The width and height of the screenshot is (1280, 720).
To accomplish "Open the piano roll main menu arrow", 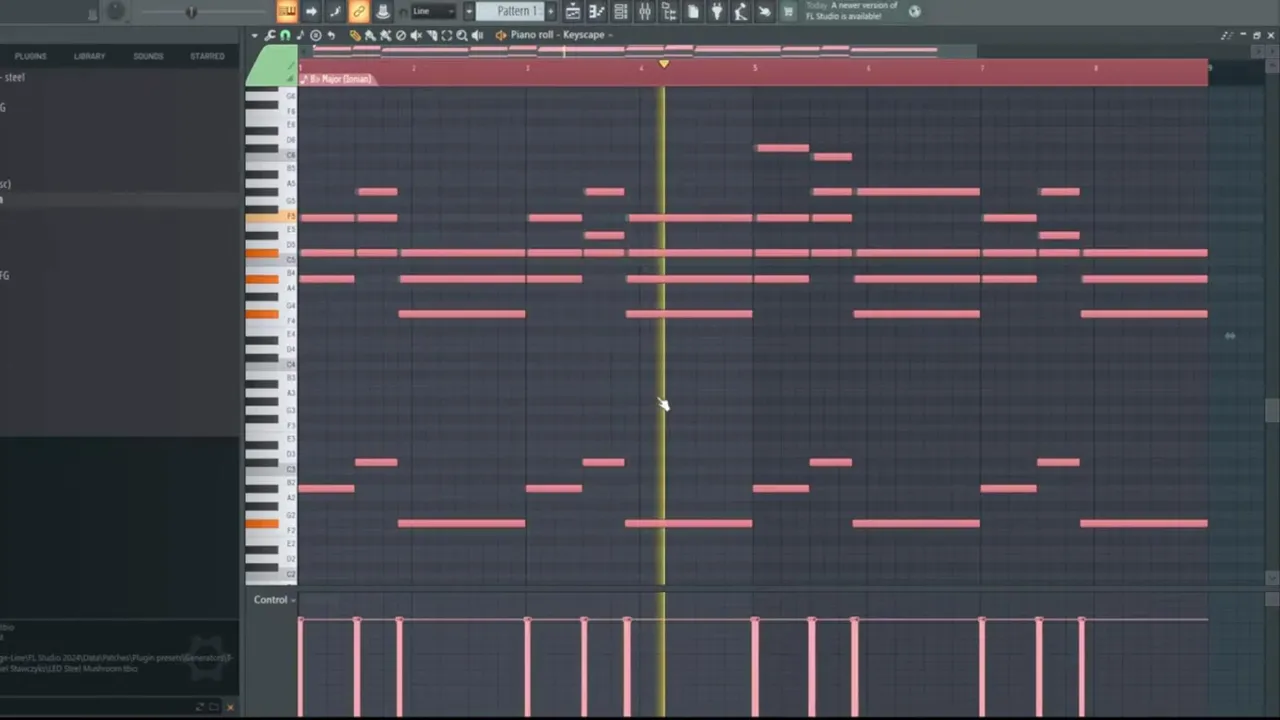I will coord(254,35).
